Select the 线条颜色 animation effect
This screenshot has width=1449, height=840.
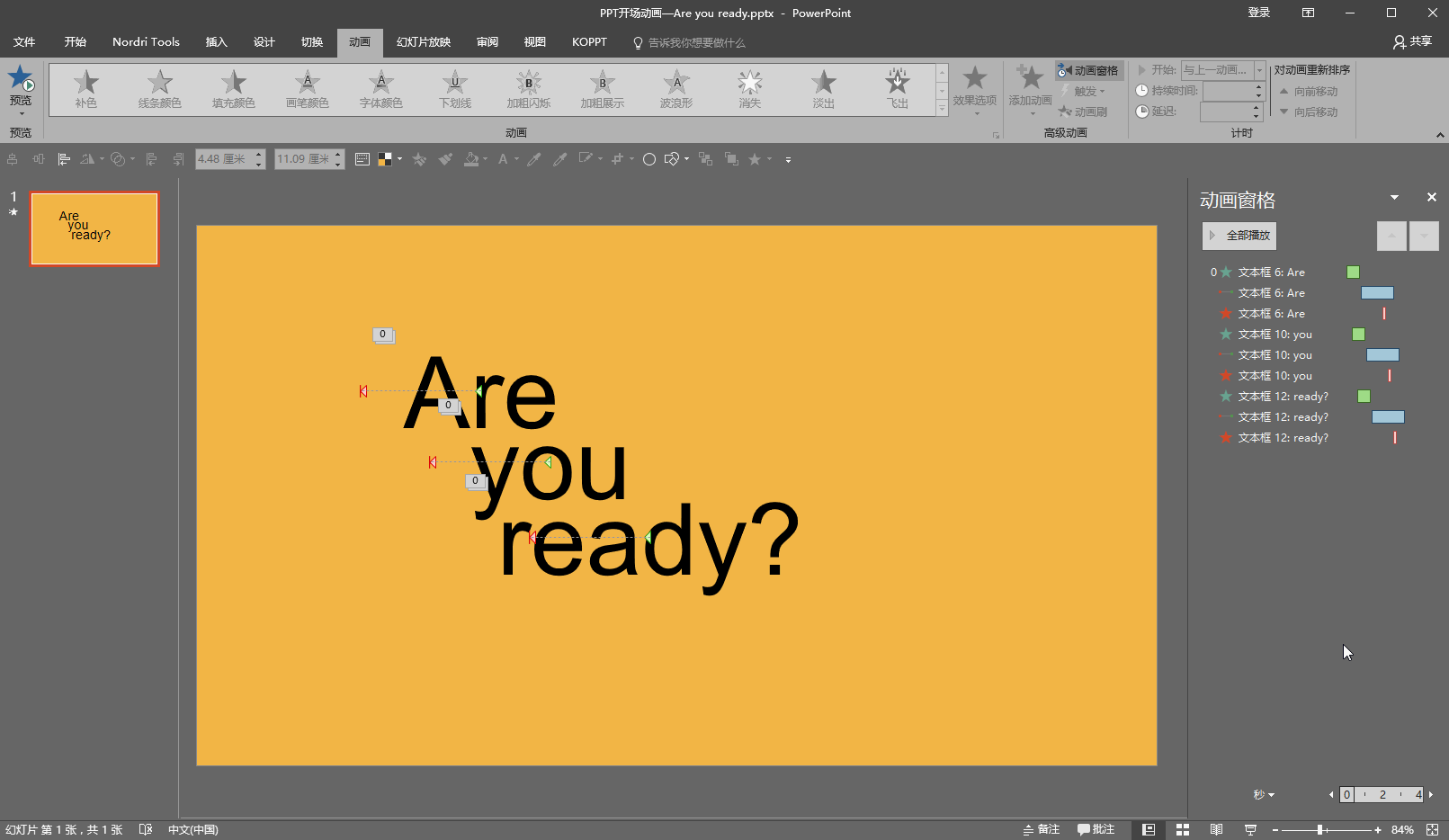pos(160,90)
